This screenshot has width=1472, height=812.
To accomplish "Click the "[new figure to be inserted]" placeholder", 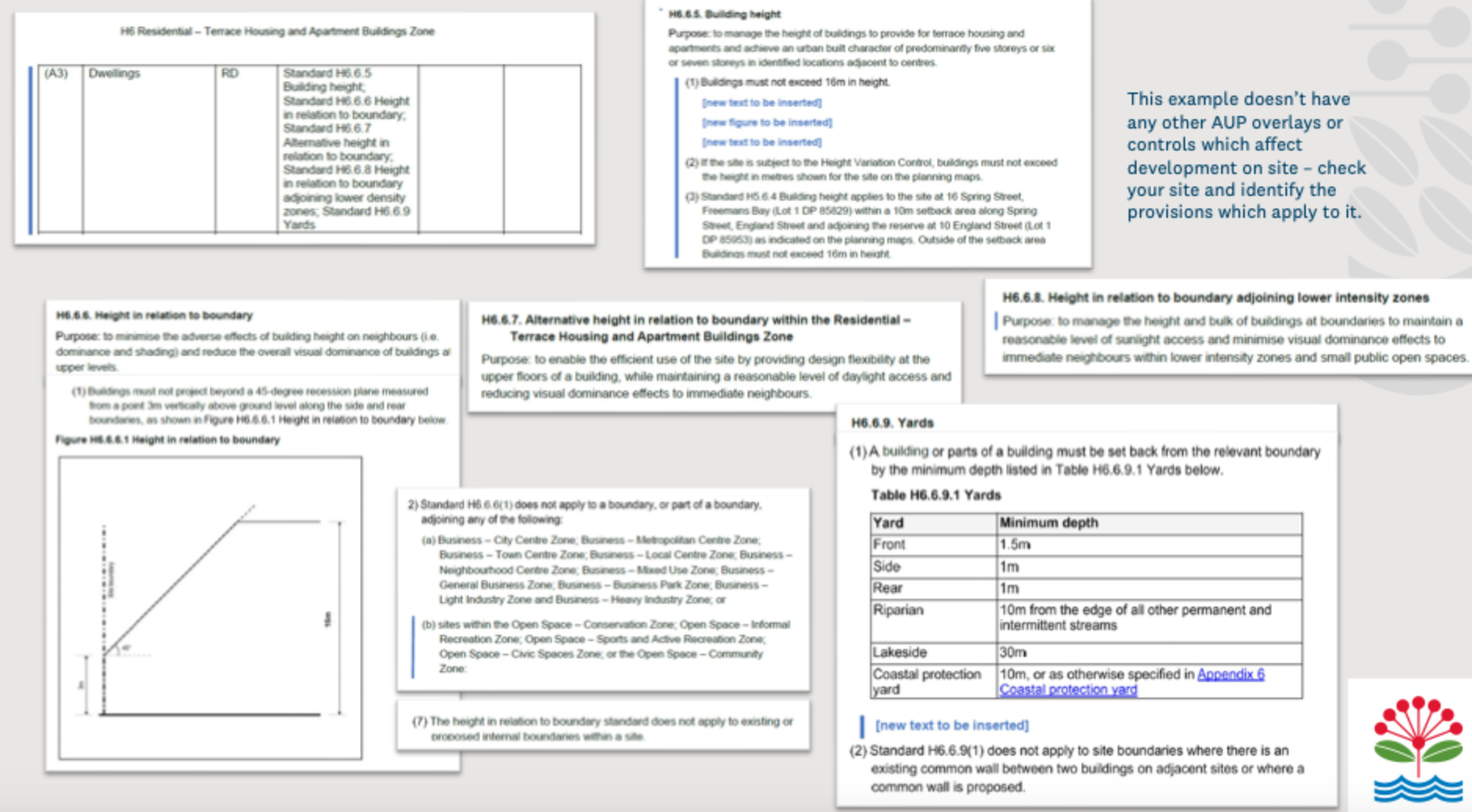I will pos(767,122).
